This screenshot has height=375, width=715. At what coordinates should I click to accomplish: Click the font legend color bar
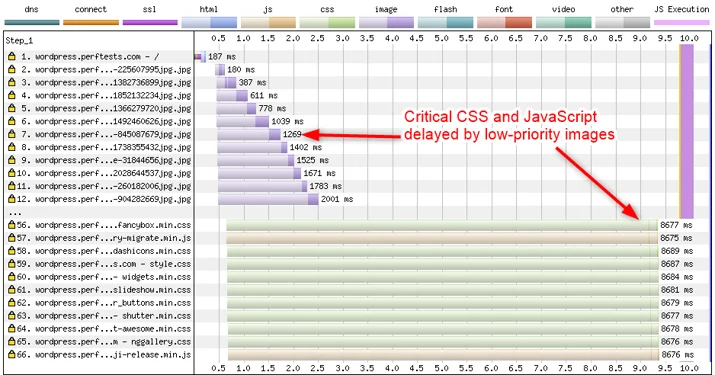tap(504, 22)
